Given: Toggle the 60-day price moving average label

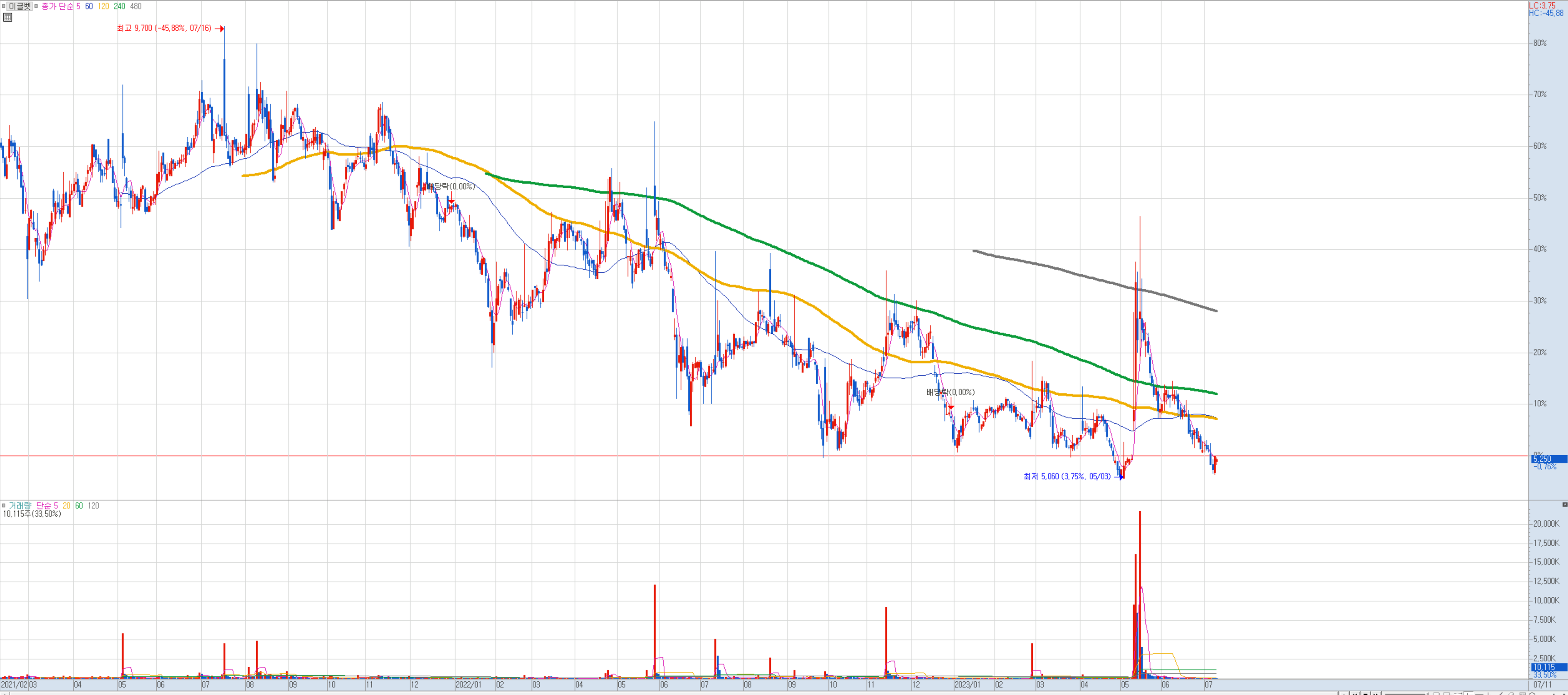Looking at the screenshot, I should 89,6.
